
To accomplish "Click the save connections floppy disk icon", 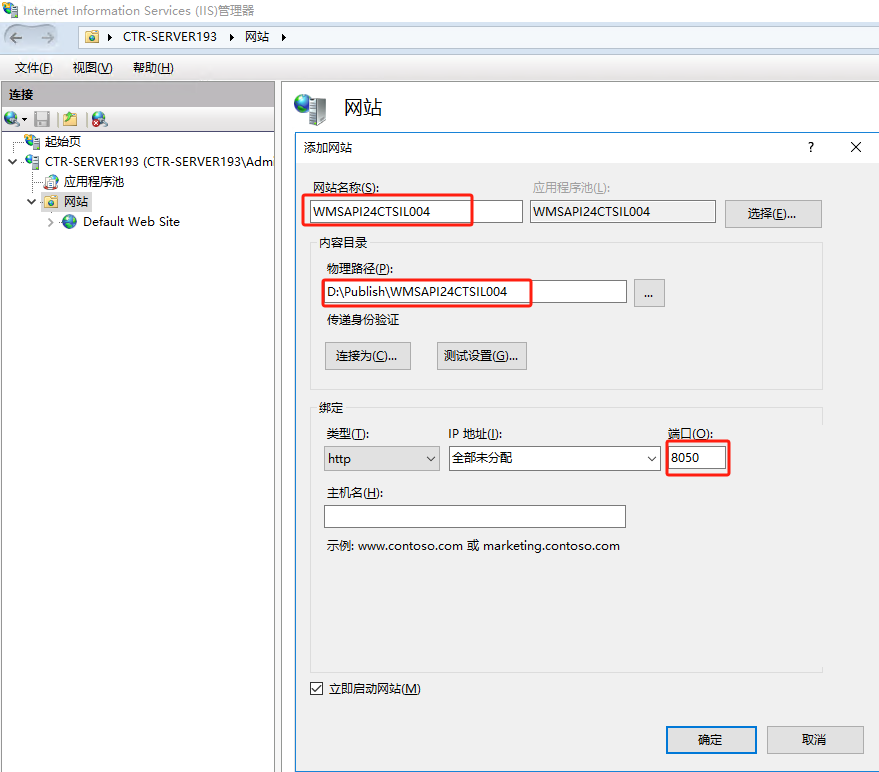I will coord(42,119).
